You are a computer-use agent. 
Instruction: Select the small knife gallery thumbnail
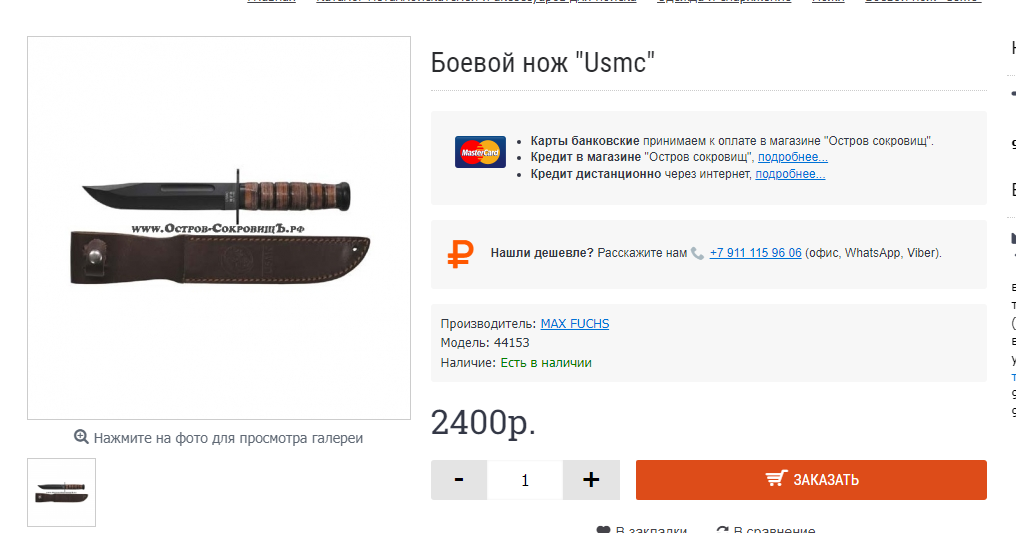[x=62, y=492]
